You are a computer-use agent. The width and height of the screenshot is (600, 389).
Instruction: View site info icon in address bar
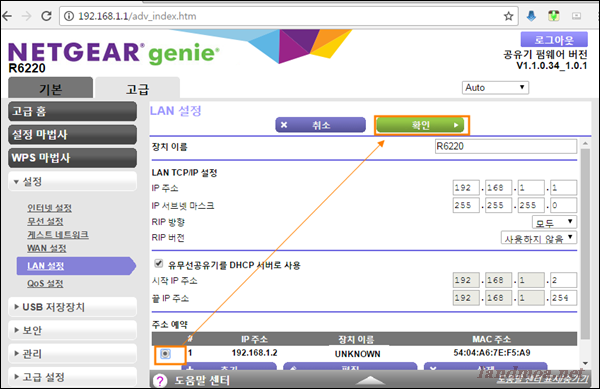coord(68,16)
